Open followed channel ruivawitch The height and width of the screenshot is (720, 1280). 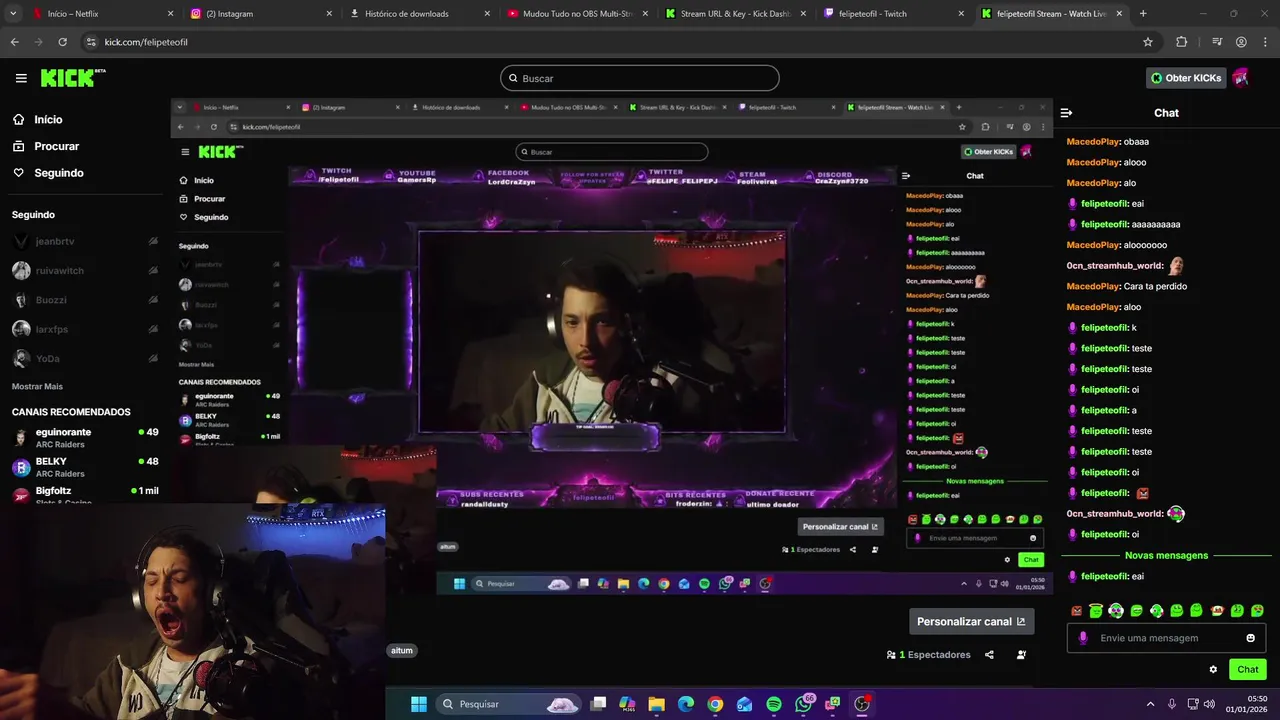tap(85, 271)
